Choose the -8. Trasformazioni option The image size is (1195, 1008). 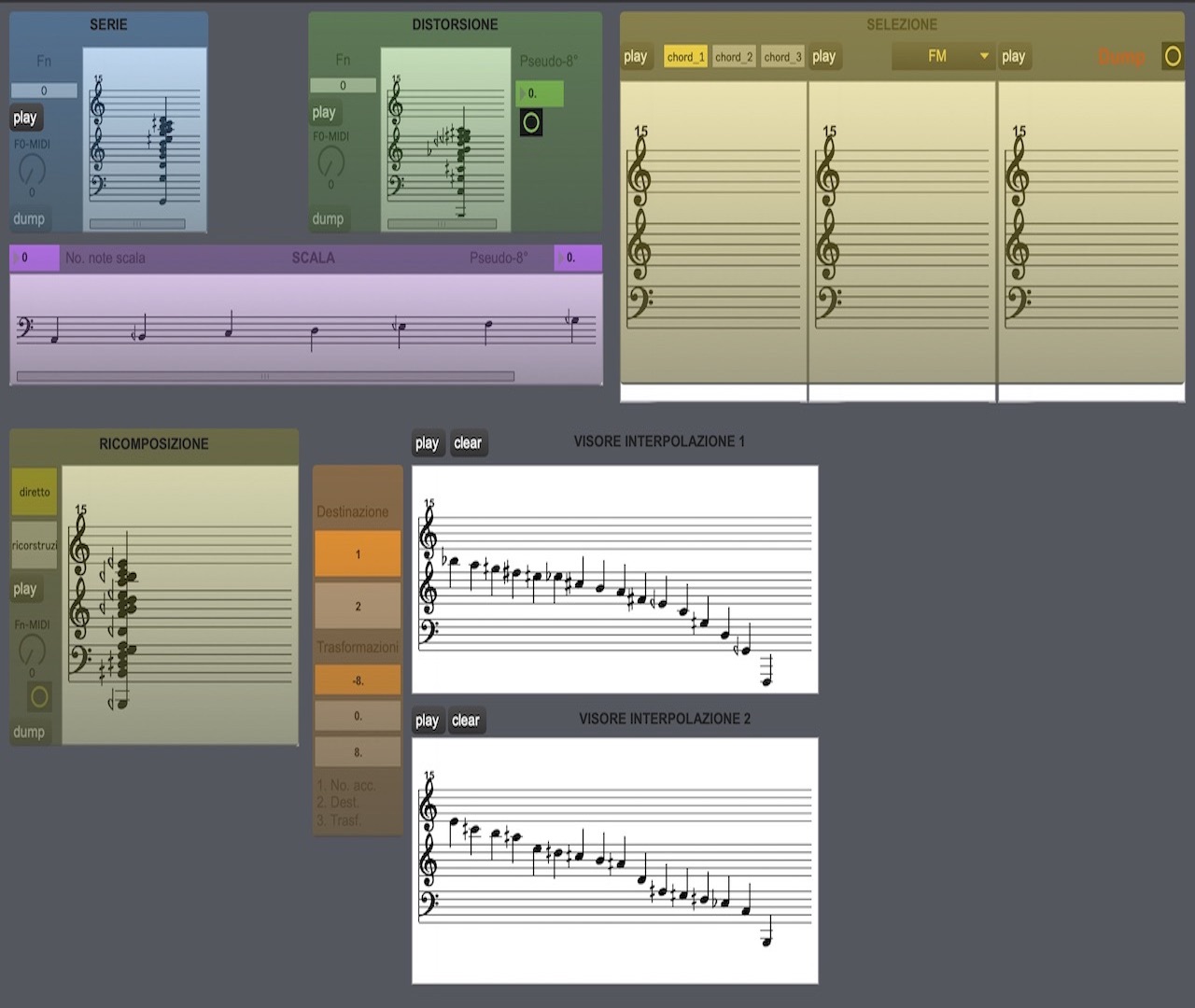point(358,680)
